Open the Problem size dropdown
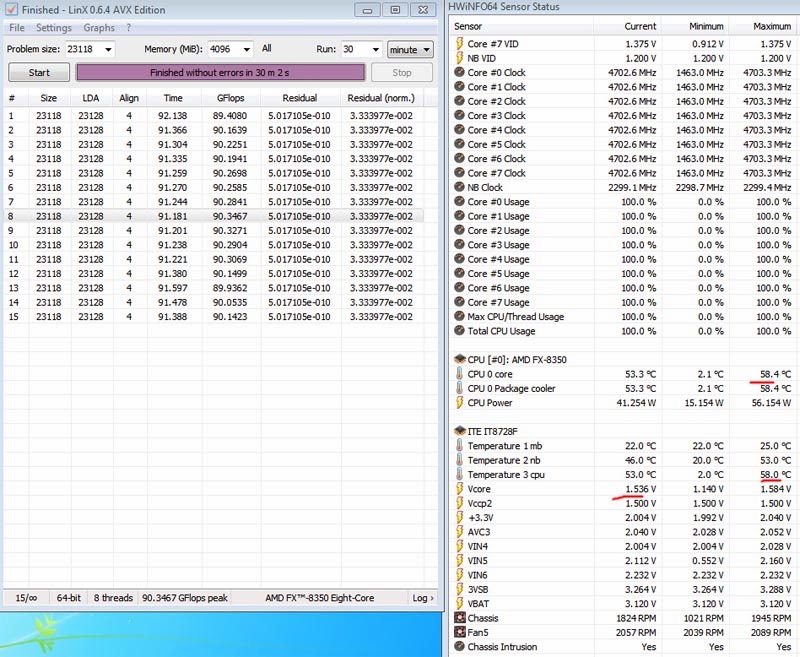Screen dimensions: 800x657 pos(108,49)
